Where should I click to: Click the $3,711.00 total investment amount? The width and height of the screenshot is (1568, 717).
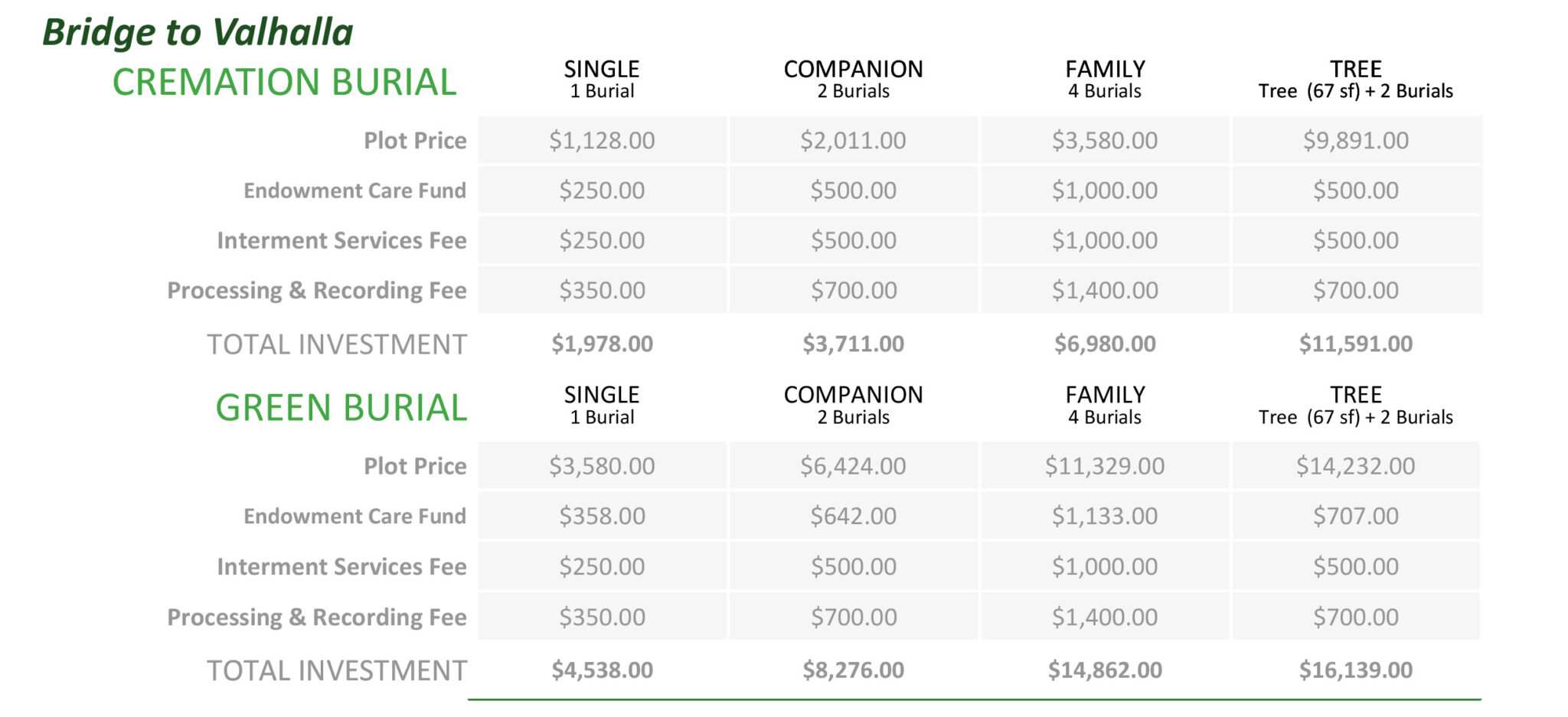853,344
